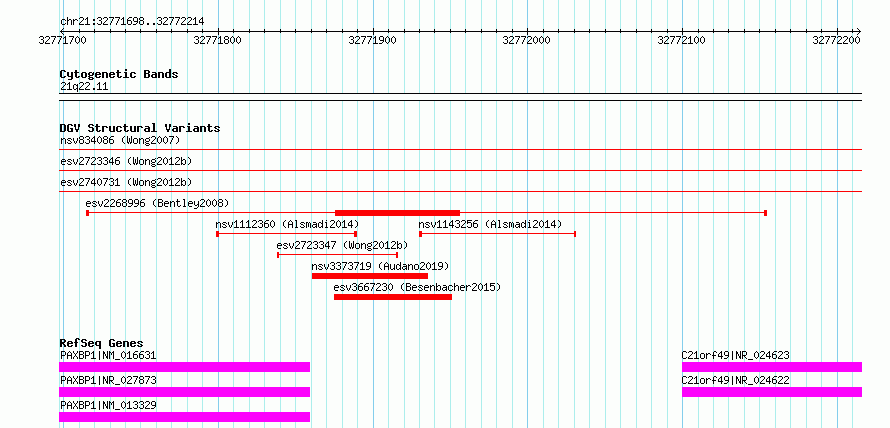Open variant nsv834086 (Wong2007) label
This screenshot has height=428, width=890.
120,140
